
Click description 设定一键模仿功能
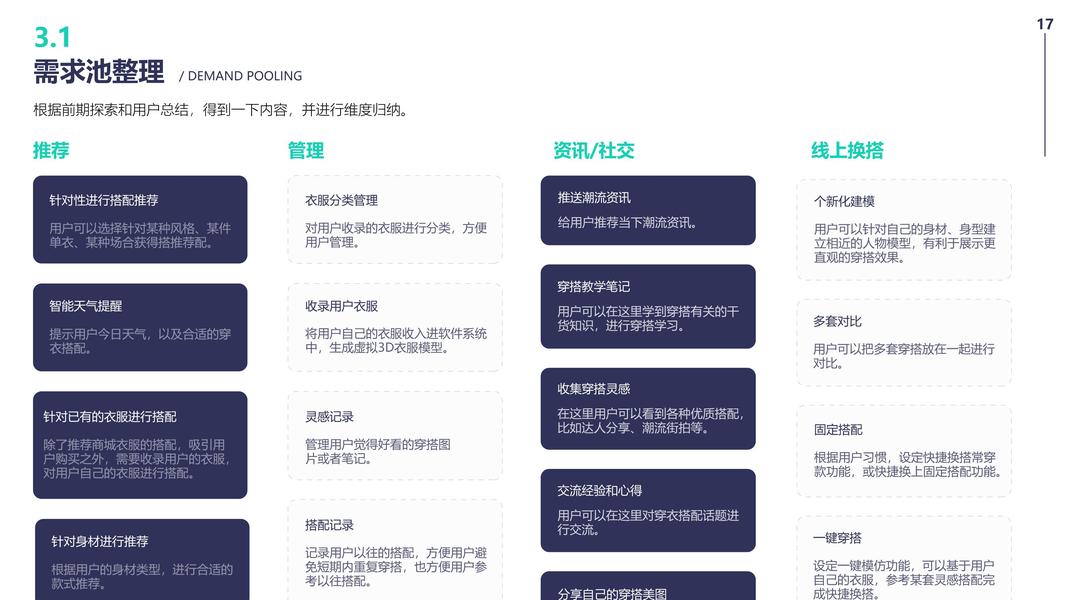(904, 579)
